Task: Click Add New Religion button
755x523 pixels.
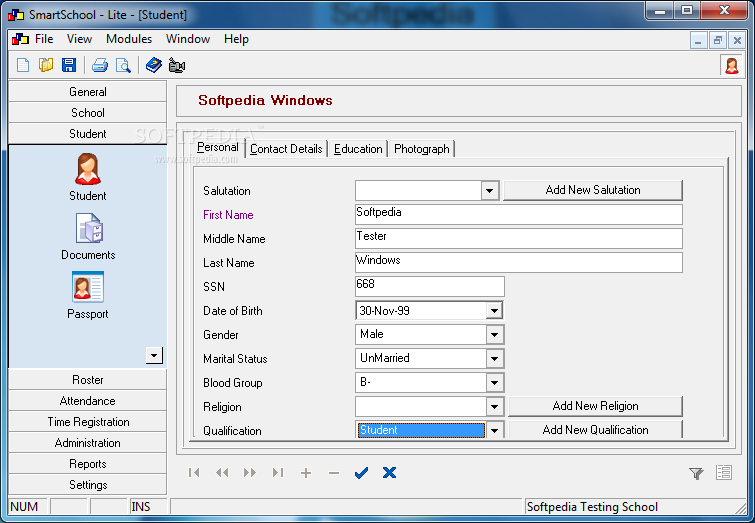Action: (x=596, y=406)
